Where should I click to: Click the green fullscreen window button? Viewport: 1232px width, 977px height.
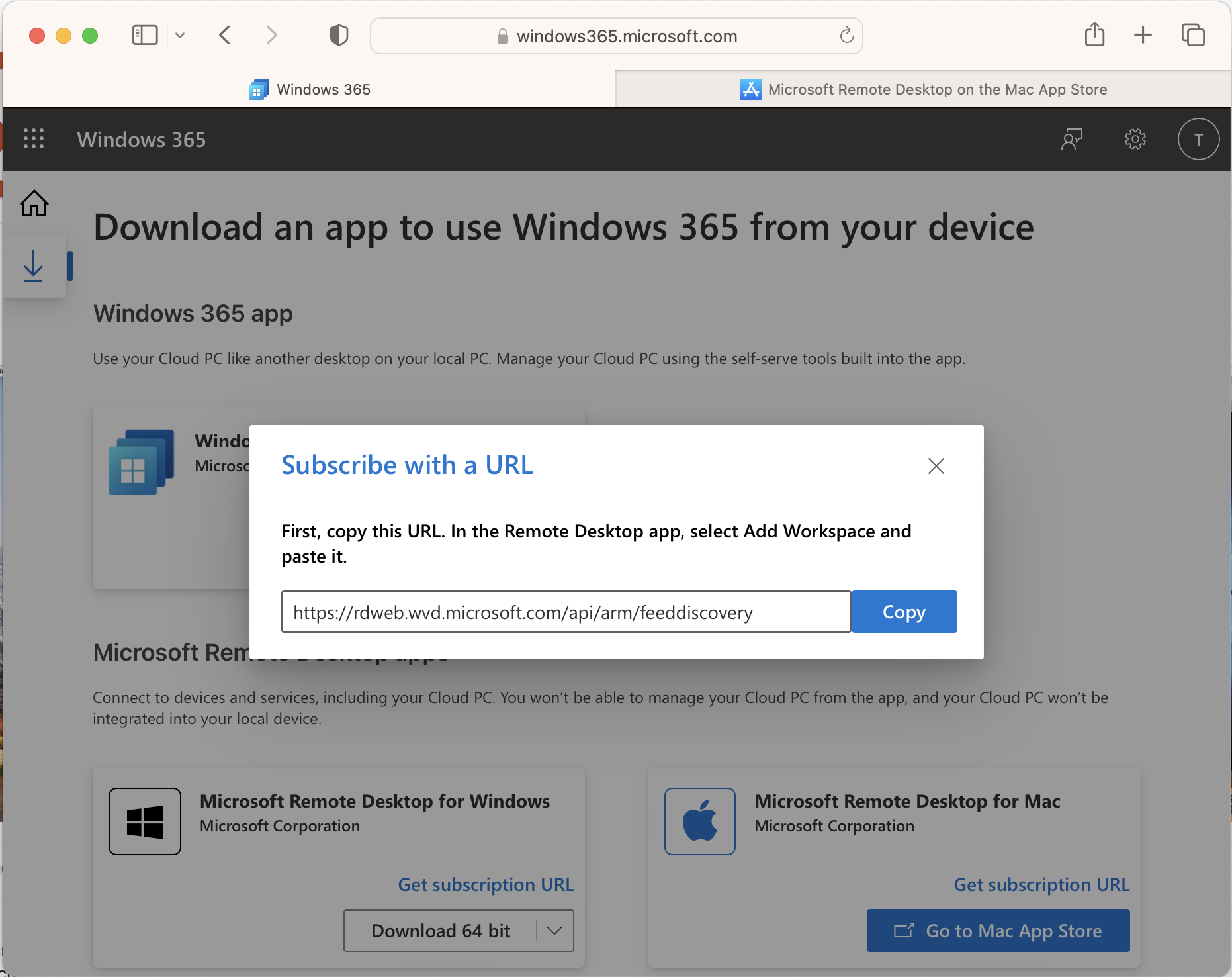90,36
